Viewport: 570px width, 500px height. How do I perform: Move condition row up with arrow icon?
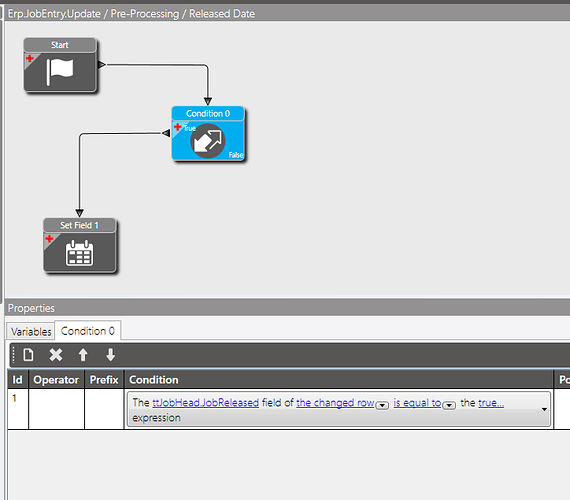coord(83,355)
